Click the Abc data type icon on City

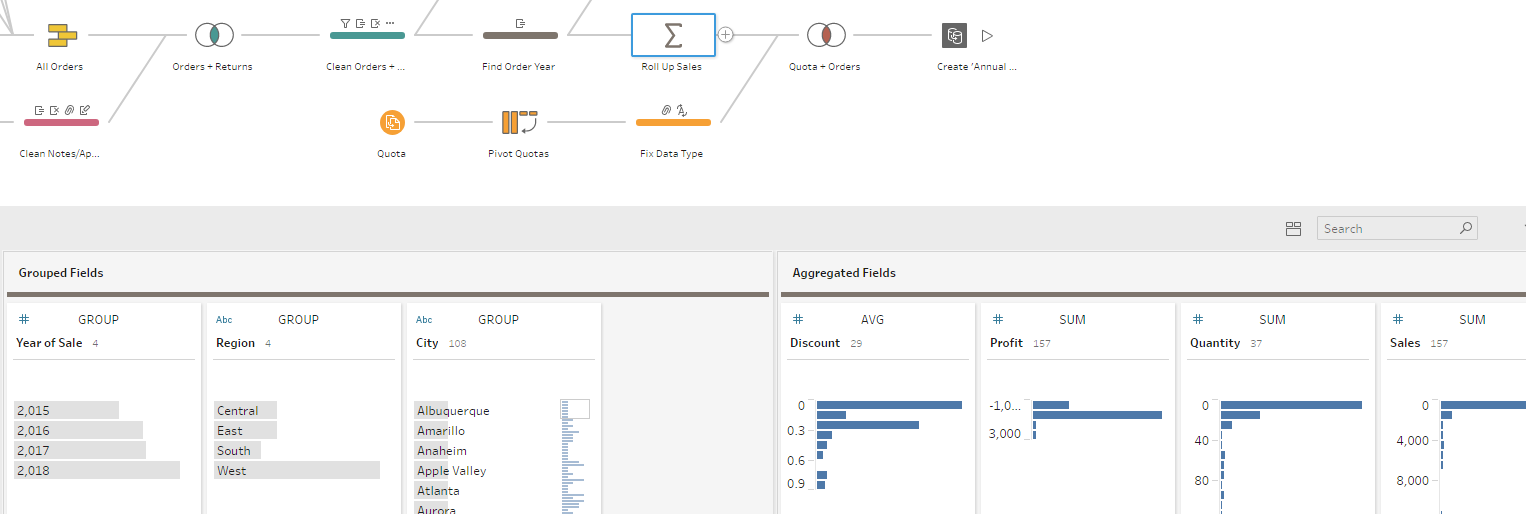424,320
